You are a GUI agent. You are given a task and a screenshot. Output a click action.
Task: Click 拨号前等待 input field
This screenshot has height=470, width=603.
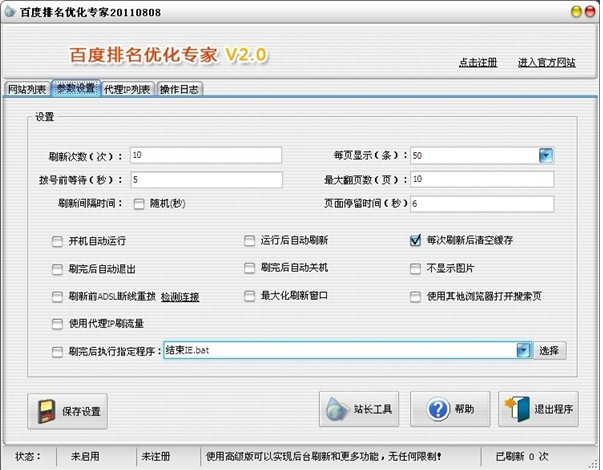tap(207, 180)
